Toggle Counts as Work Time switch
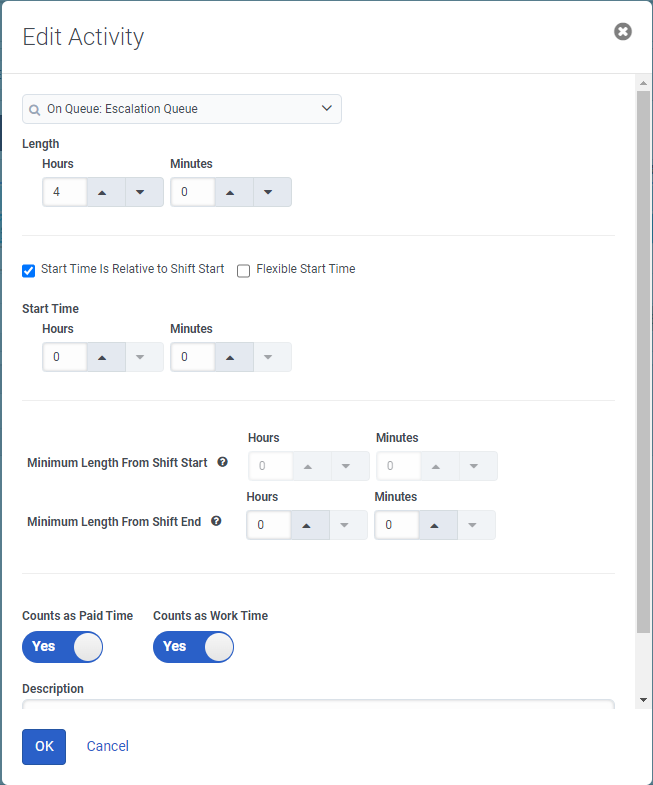This screenshot has height=785, width=653. point(193,647)
